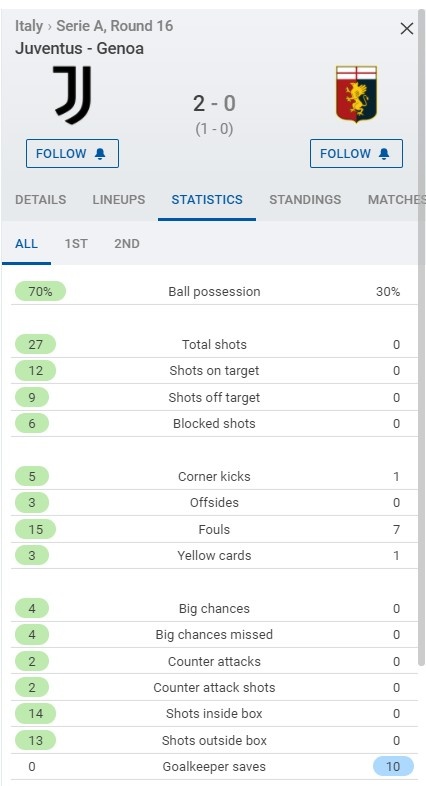
Task: Click the 70% ball possession badge
Action: tap(41, 291)
